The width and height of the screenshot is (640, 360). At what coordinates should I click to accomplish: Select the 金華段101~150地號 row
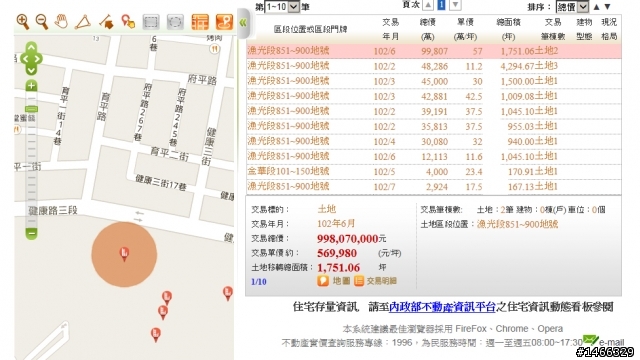[434, 171]
